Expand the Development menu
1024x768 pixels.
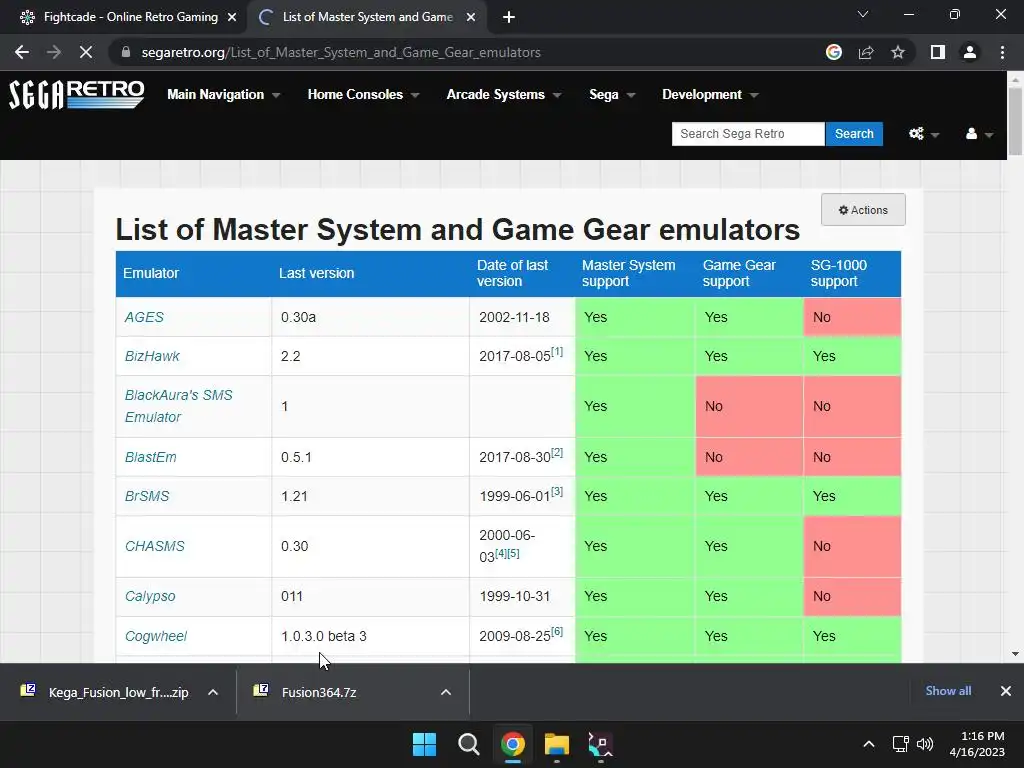710,95
